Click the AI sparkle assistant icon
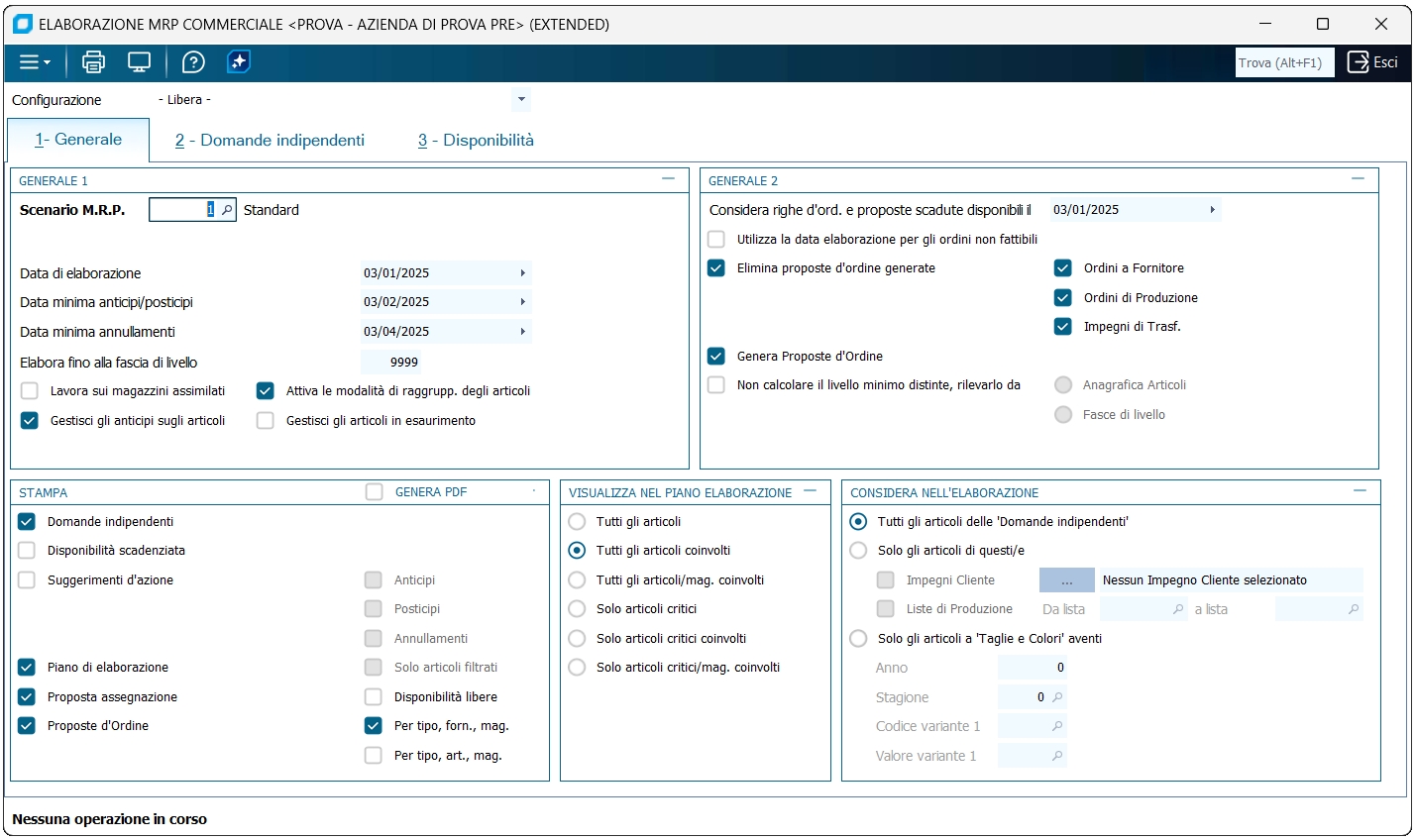Image resolution: width=1416 pixels, height=840 pixels. [x=239, y=62]
